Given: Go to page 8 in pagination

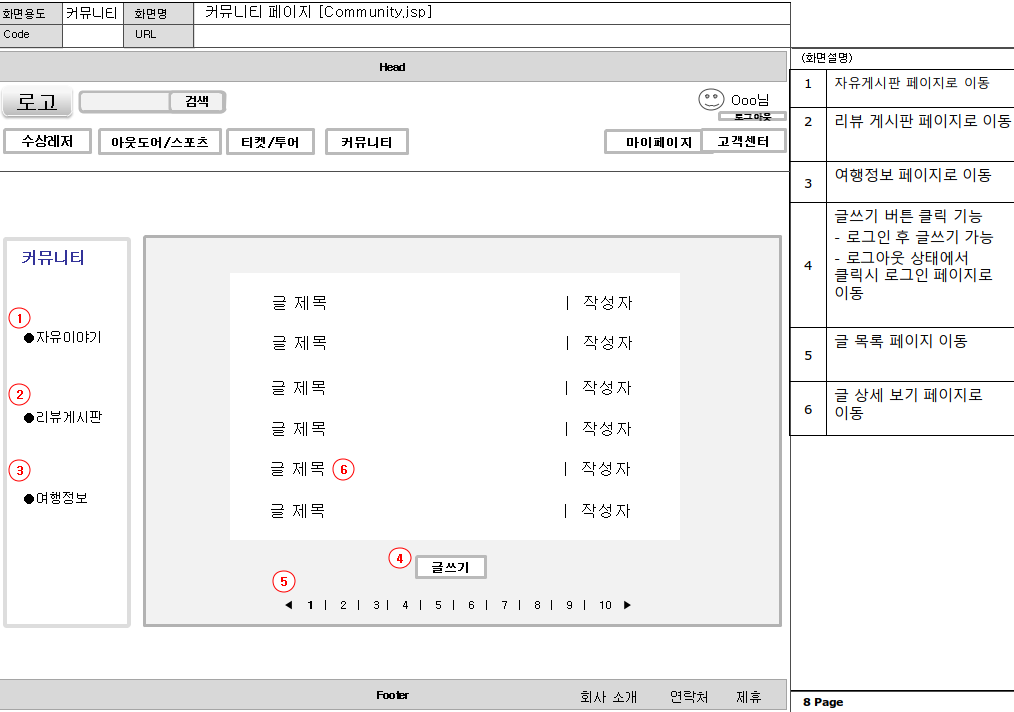Looking at the screenshot, I should [537, 605].
